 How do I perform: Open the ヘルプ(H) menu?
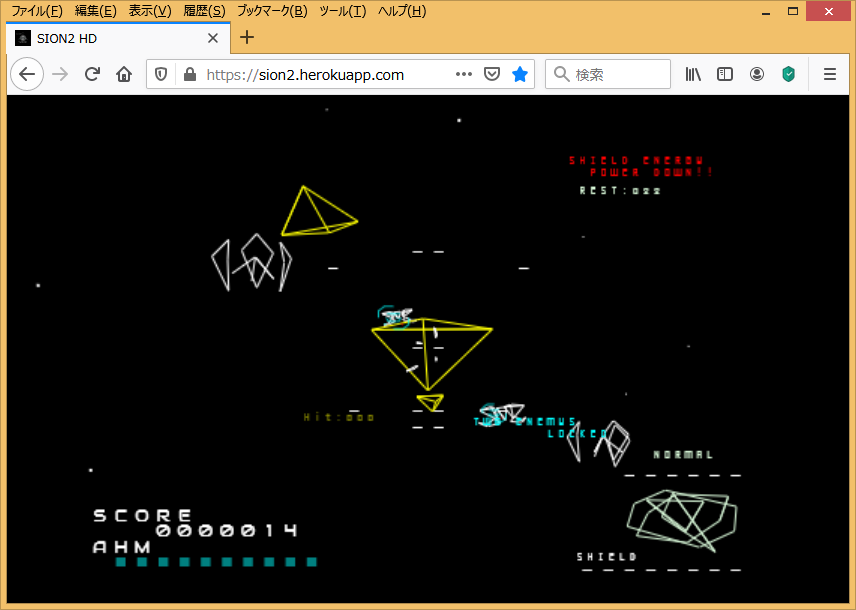(402, 11)
